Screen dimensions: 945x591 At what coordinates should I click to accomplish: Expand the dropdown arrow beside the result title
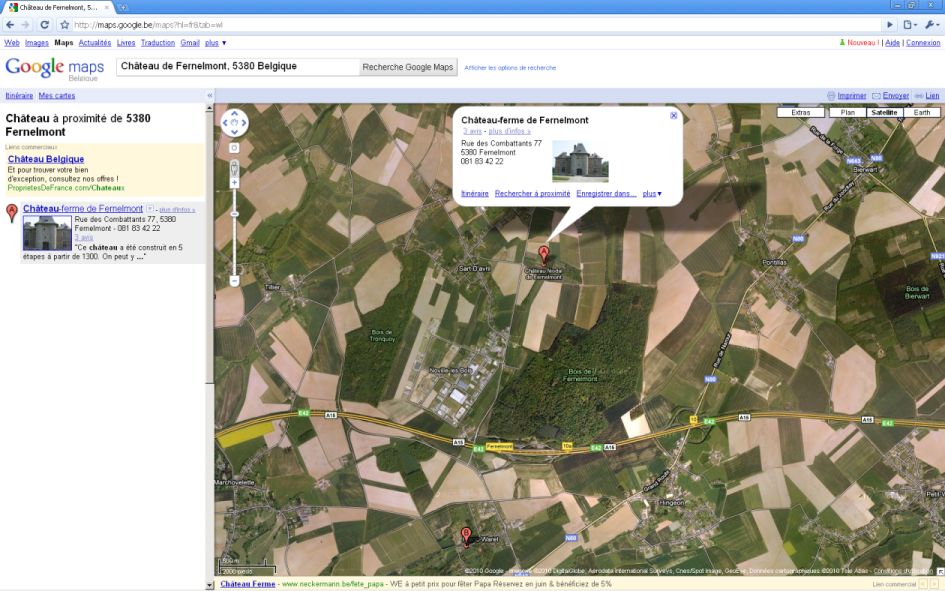150,209
